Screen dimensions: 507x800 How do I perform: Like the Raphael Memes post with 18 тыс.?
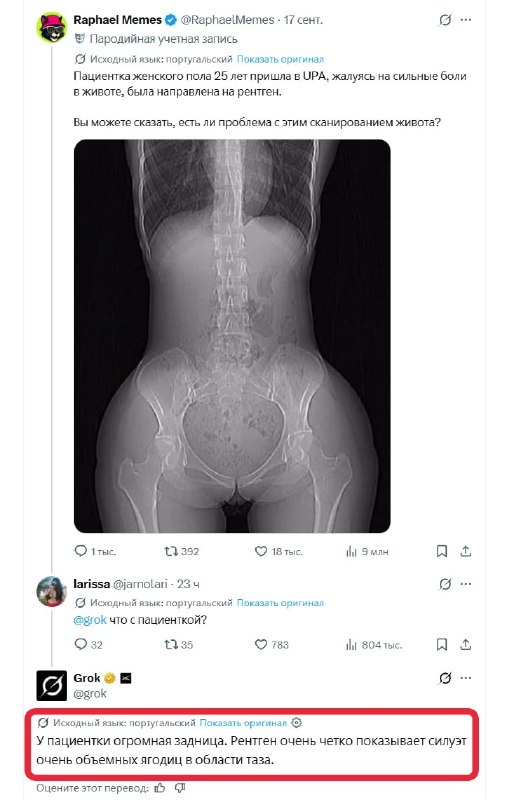(x=261, y=551)
